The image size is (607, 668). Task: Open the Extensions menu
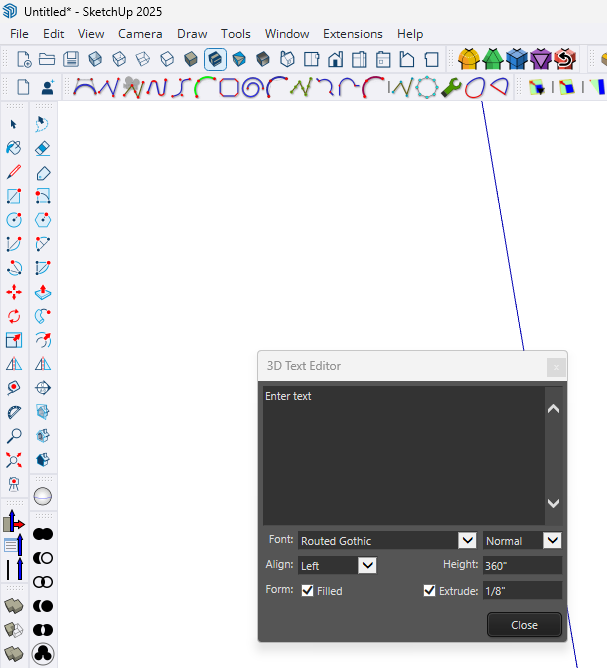click(353, 34)
